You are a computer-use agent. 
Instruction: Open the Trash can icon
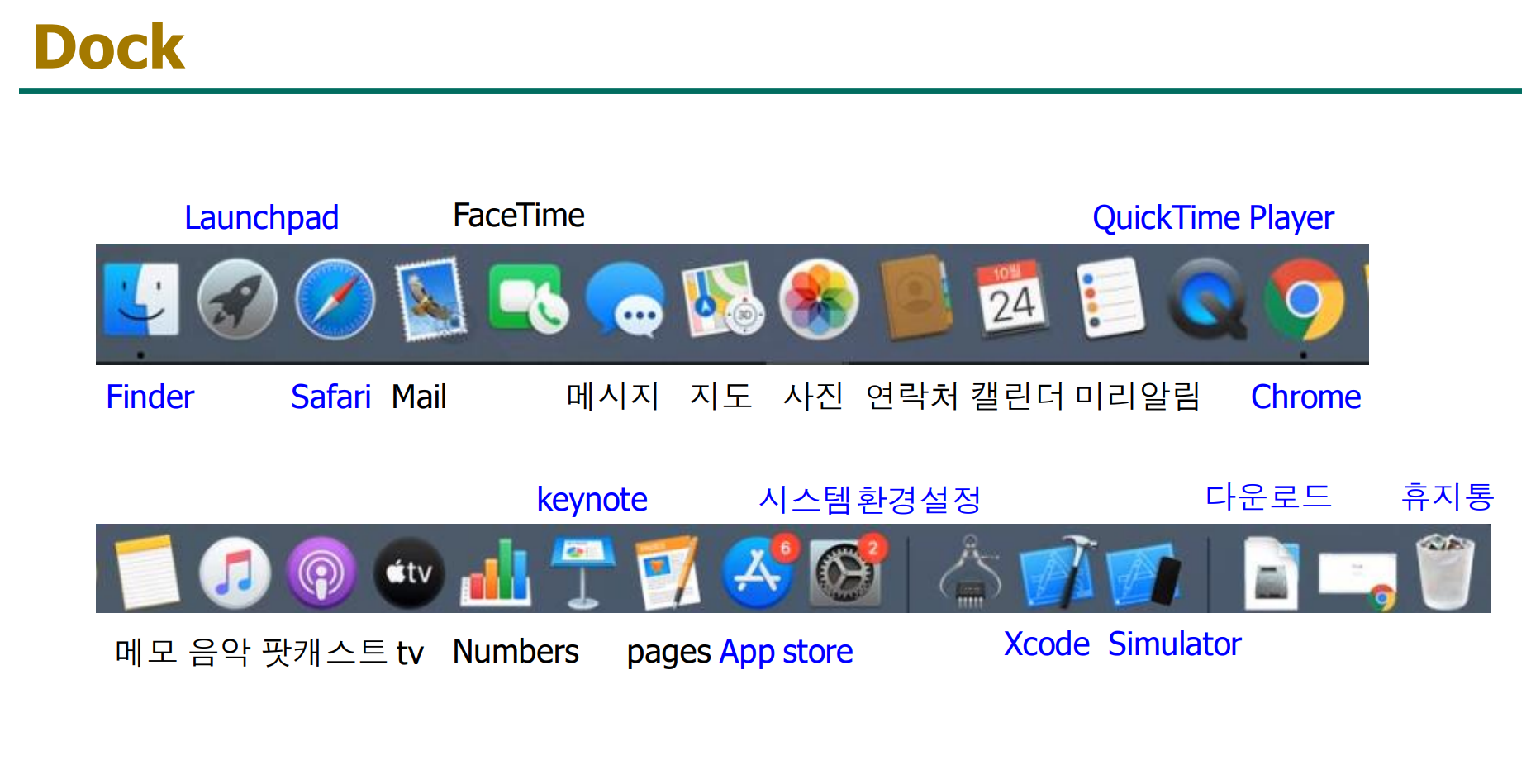pyautogui.click(x=1446, y=571)
